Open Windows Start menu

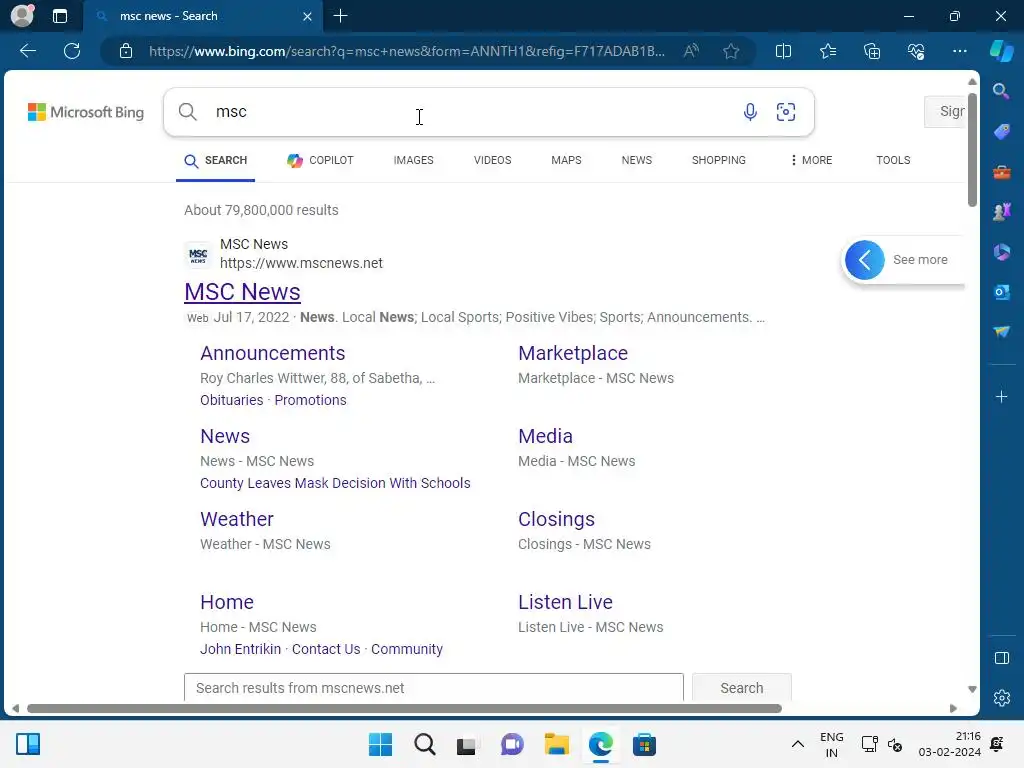[x=380, y=744]
